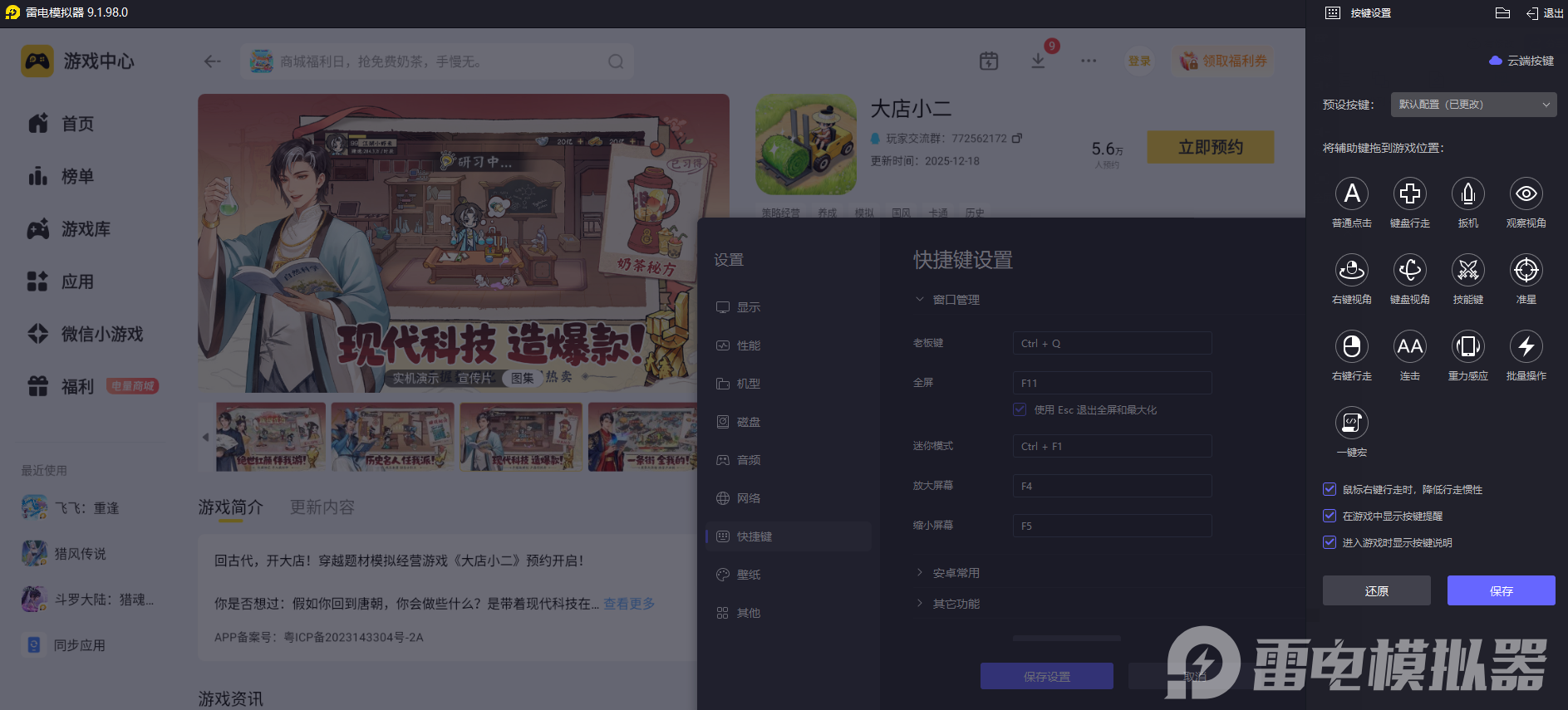Select the 批量操作 lightning bolt icon
This screenshot has width=1568, height=710.
pyautogui.click(x=1526, y=347)
